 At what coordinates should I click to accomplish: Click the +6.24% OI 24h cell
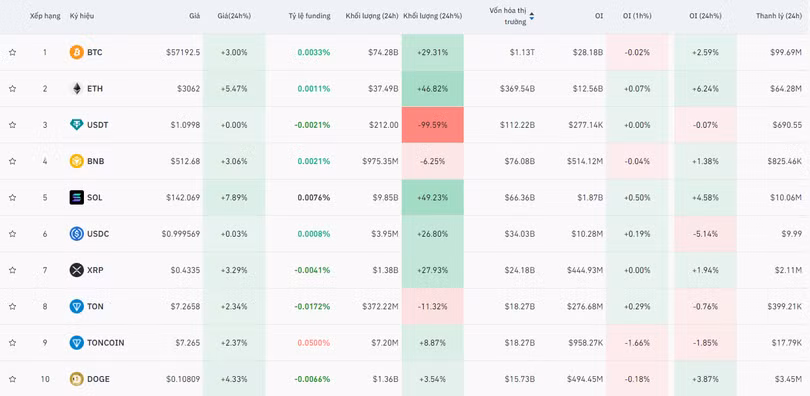pos(705,89)
